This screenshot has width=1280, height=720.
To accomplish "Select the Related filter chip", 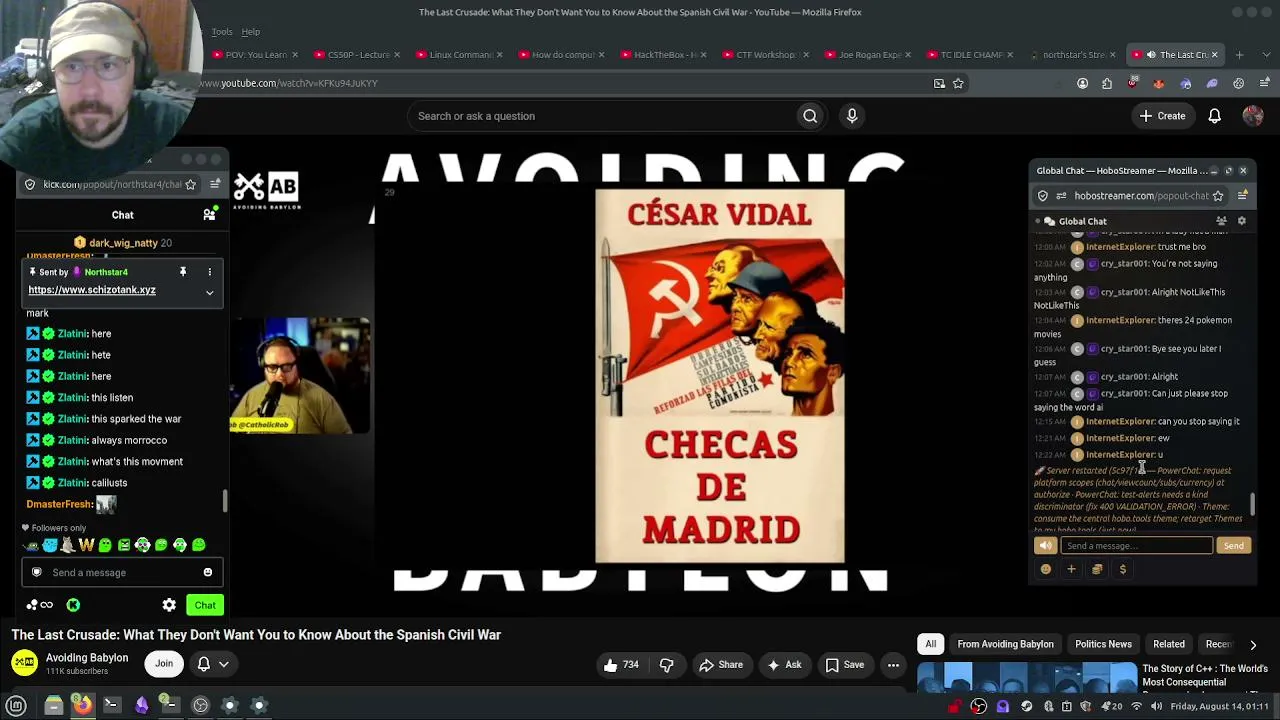I will pos(1169,645).
